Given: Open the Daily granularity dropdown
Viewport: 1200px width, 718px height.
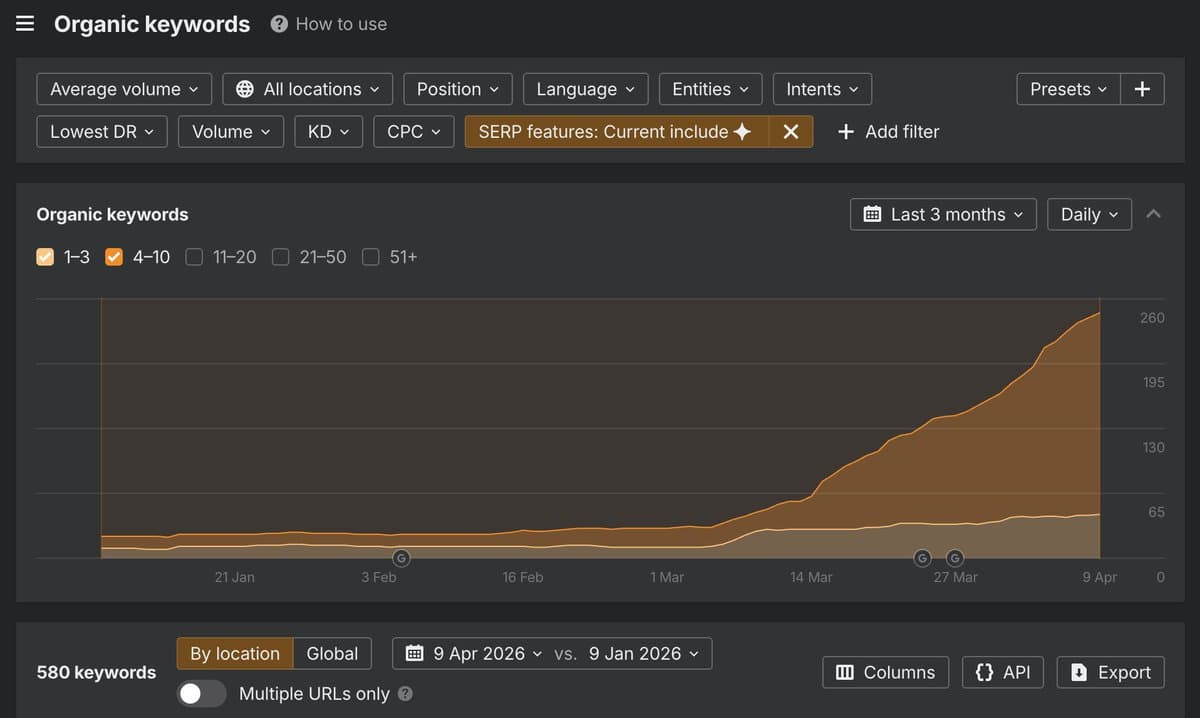Looking at the screenshot, I should (x=1089, y=214).
